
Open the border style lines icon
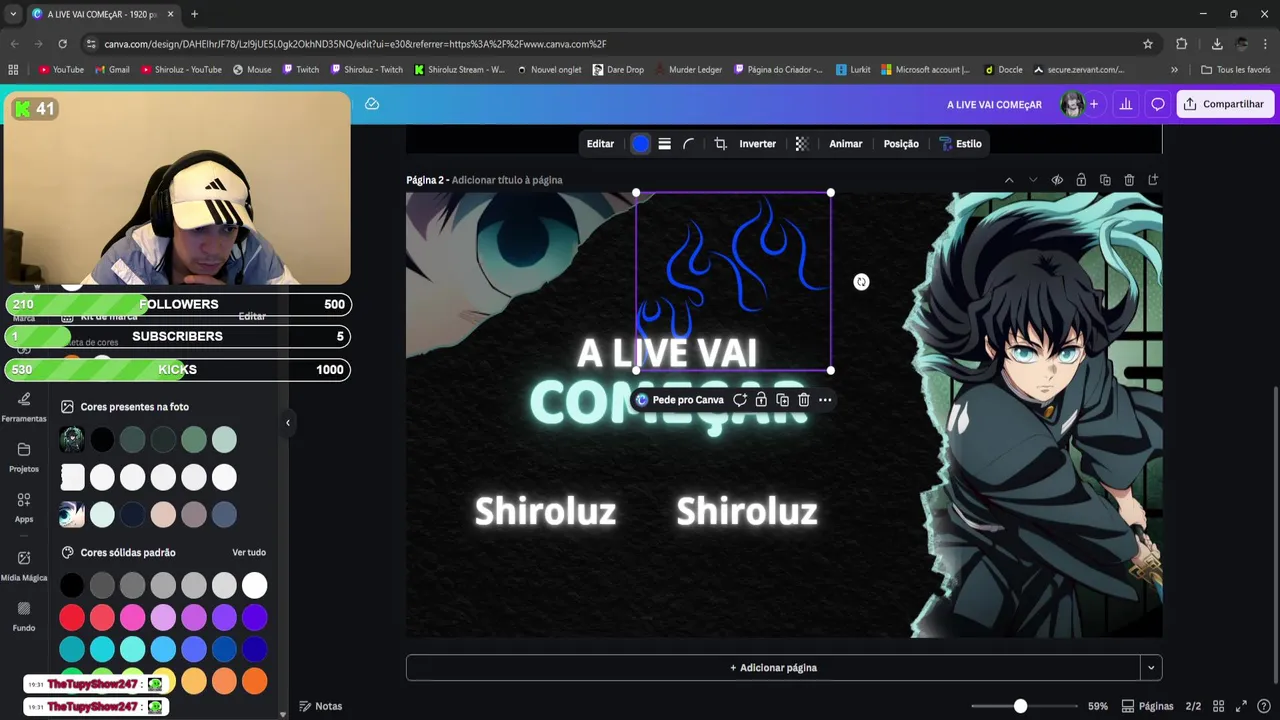point(664,144)
